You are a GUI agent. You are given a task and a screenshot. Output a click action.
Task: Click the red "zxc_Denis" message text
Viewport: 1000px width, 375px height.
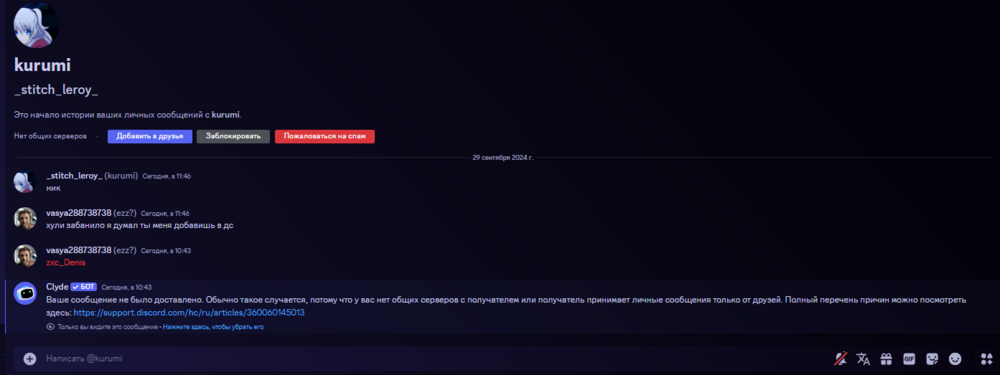(x=66, y=262)
